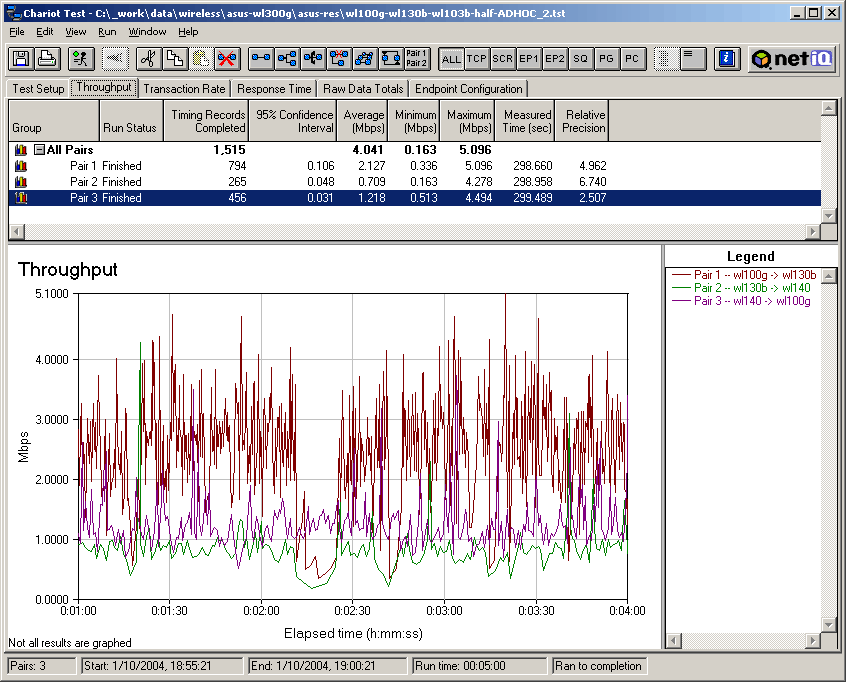
Task: Click the legend panel scroll-down arrow
Action: [831, 624]
